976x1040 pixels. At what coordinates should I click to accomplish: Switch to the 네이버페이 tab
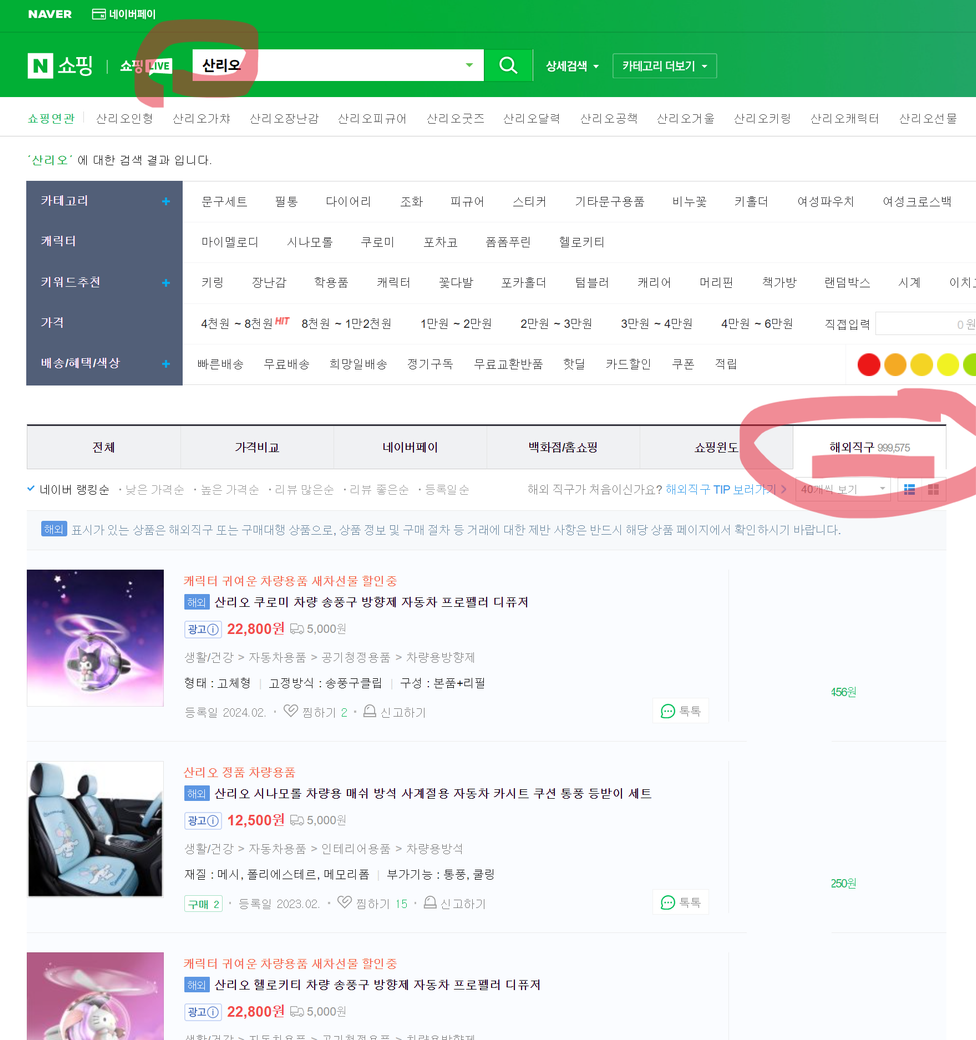[x=410, y=448]
